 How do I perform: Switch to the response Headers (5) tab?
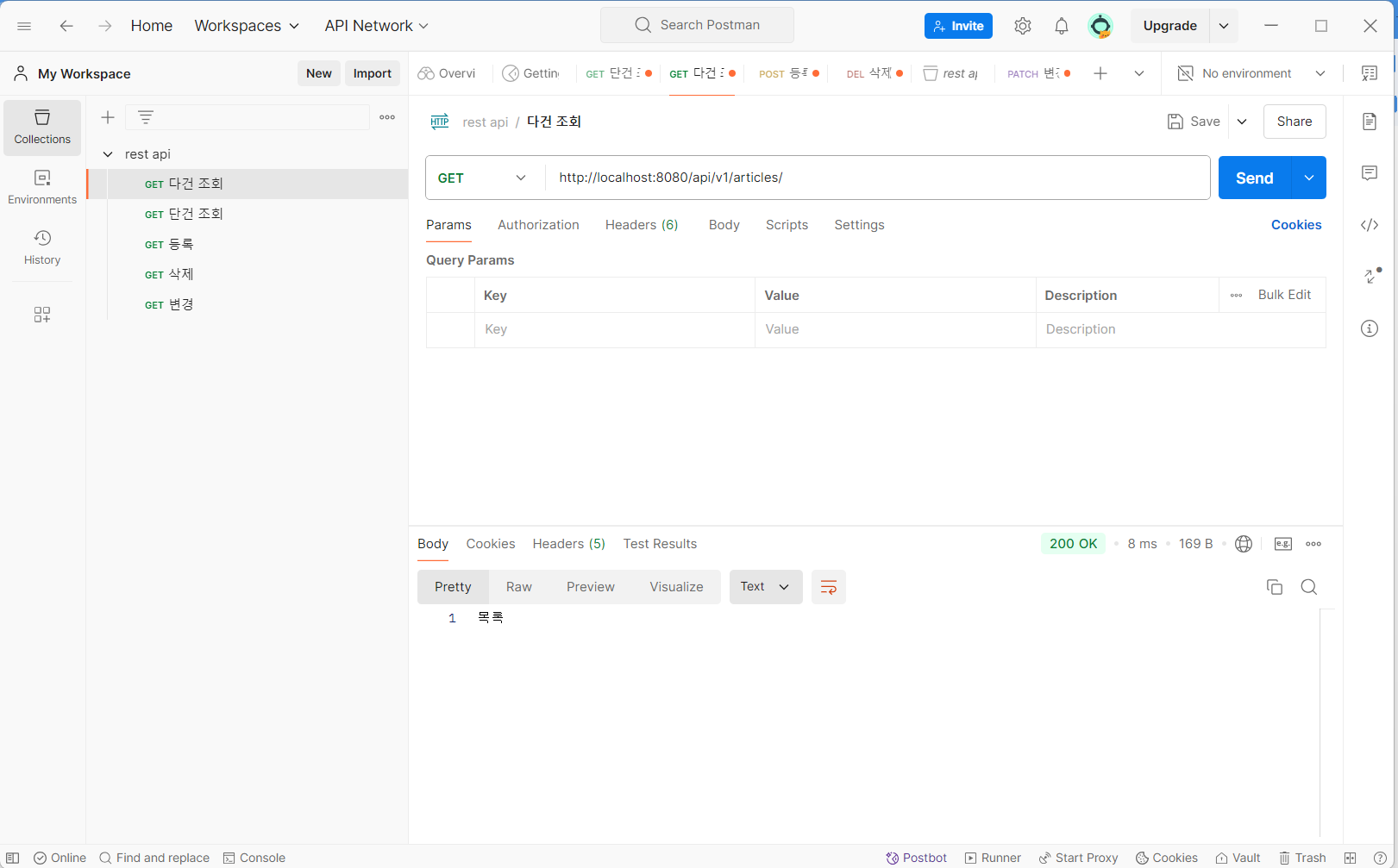[569, 544]
